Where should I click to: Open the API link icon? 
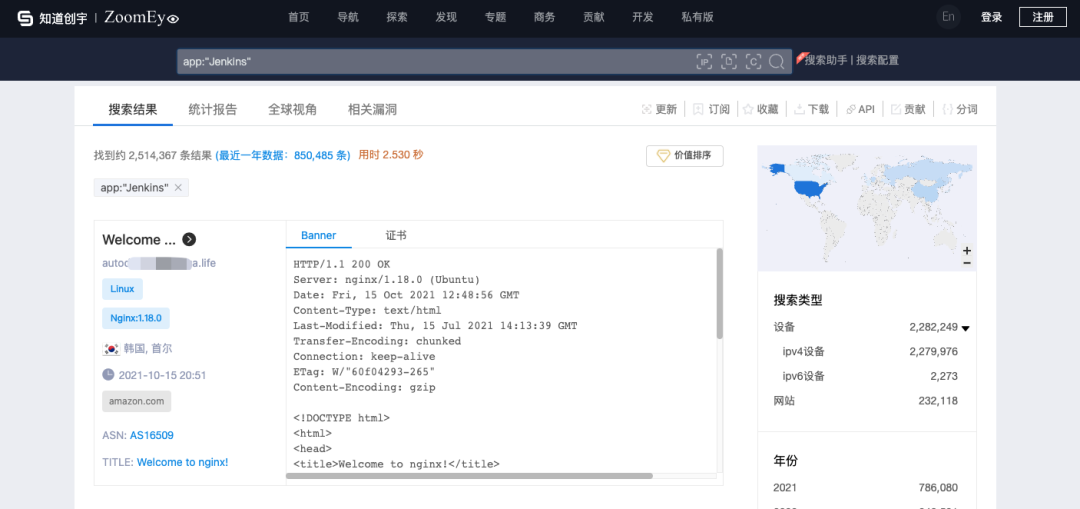(860, 109)
